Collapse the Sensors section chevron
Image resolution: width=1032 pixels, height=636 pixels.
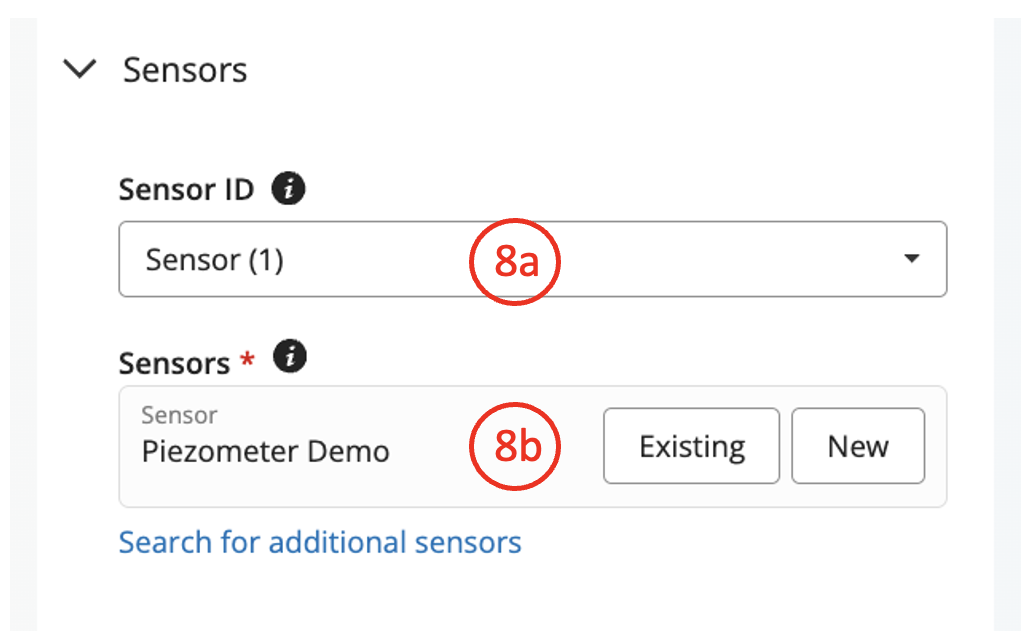coord(80,70)
